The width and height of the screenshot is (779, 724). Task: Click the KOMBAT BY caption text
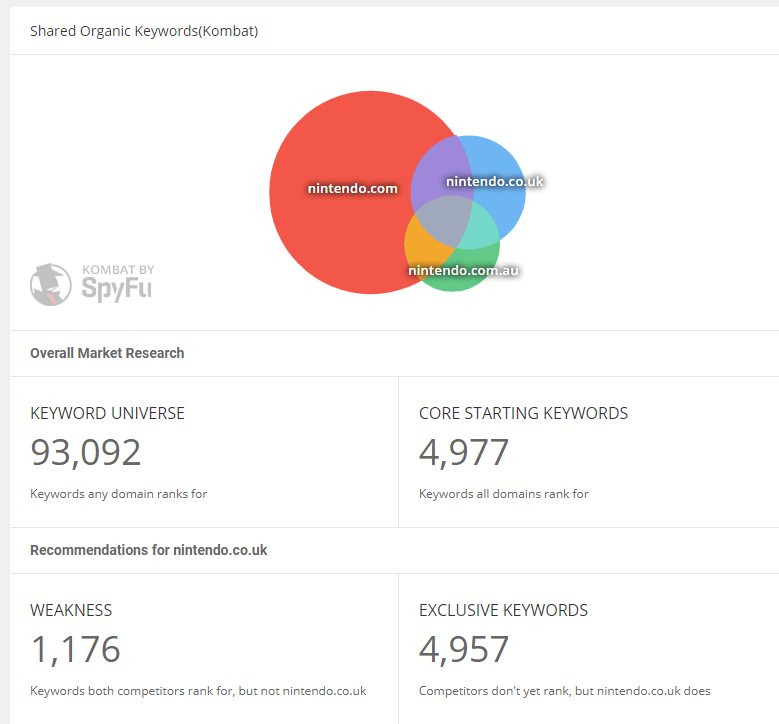tap(118, 270)
